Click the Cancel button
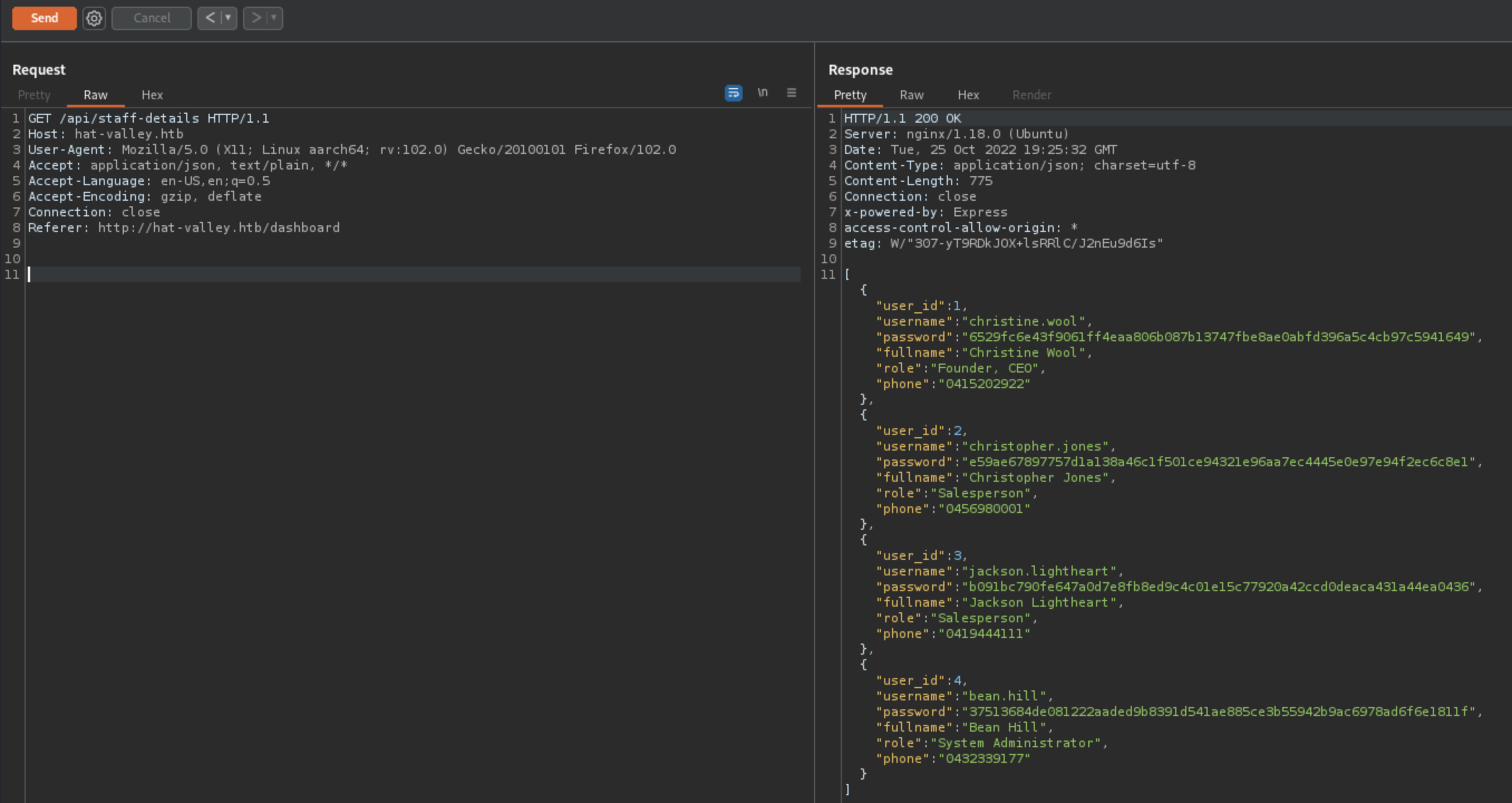Viewport: 1512px width, 803px height. pyautogui.click(x=152, y=18)
